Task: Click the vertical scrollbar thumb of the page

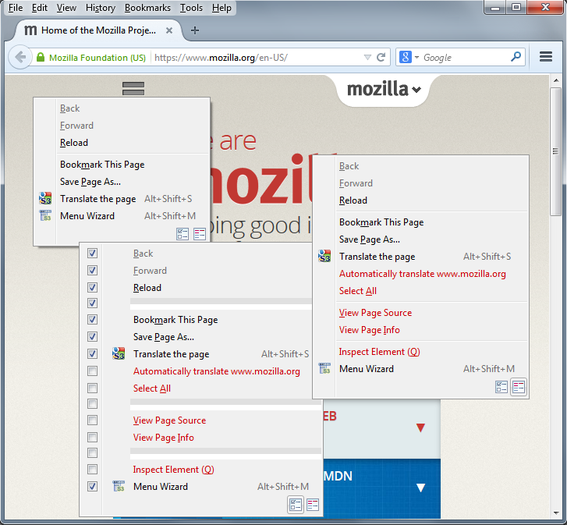Action: [x=555, y=151]
